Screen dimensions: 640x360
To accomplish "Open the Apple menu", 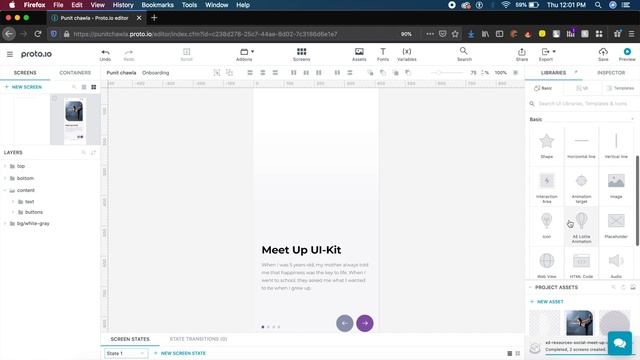I will [12, 5].
